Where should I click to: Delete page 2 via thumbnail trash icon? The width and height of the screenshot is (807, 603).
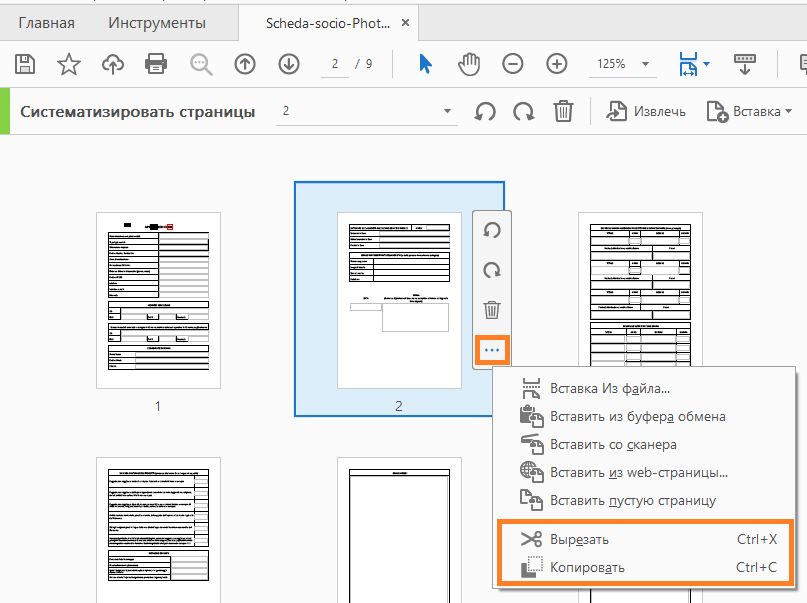pyautogui.click(x=492, y=310)
